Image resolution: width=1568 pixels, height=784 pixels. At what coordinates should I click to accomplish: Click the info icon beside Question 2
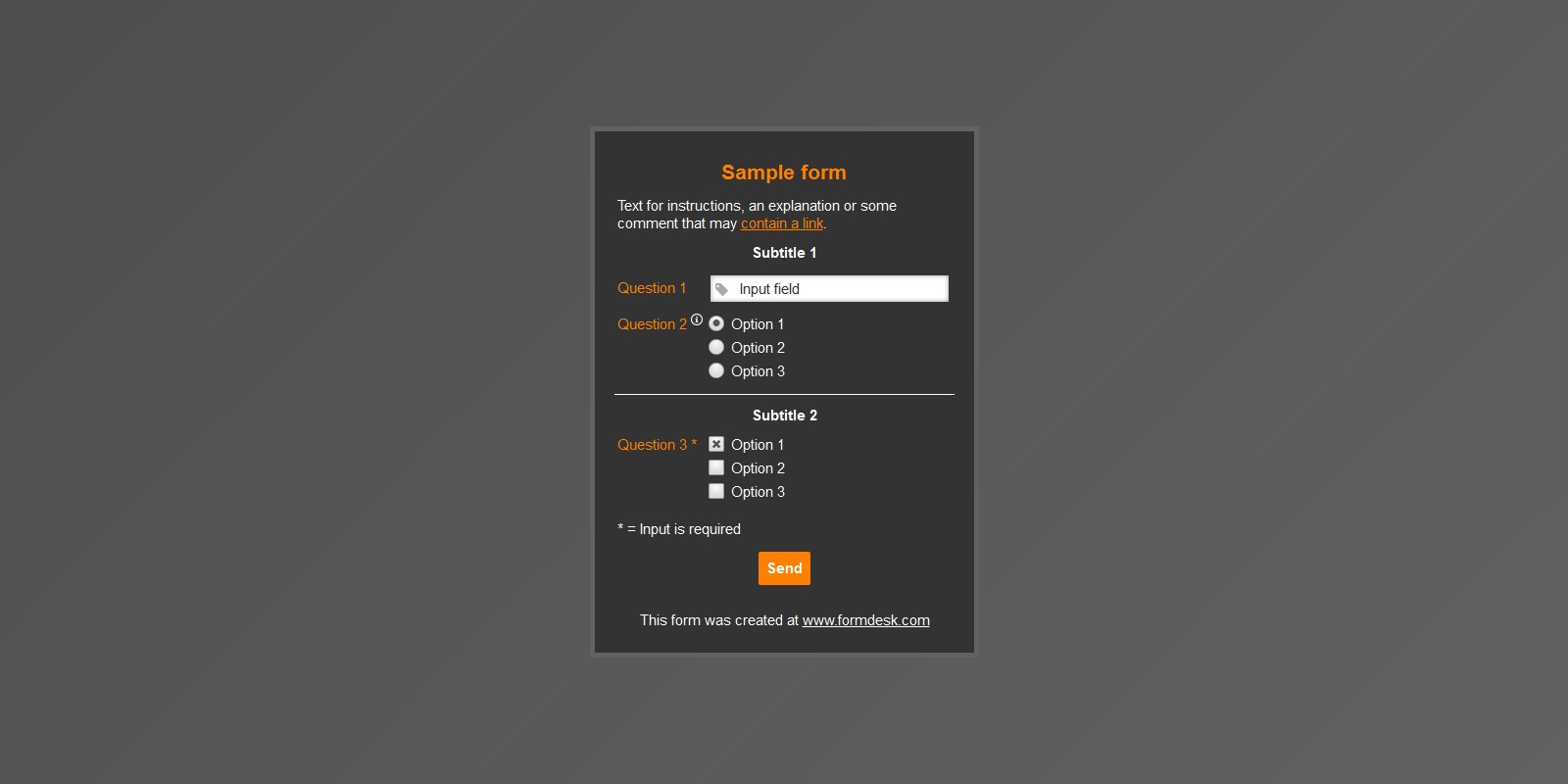tap(697, 319)
